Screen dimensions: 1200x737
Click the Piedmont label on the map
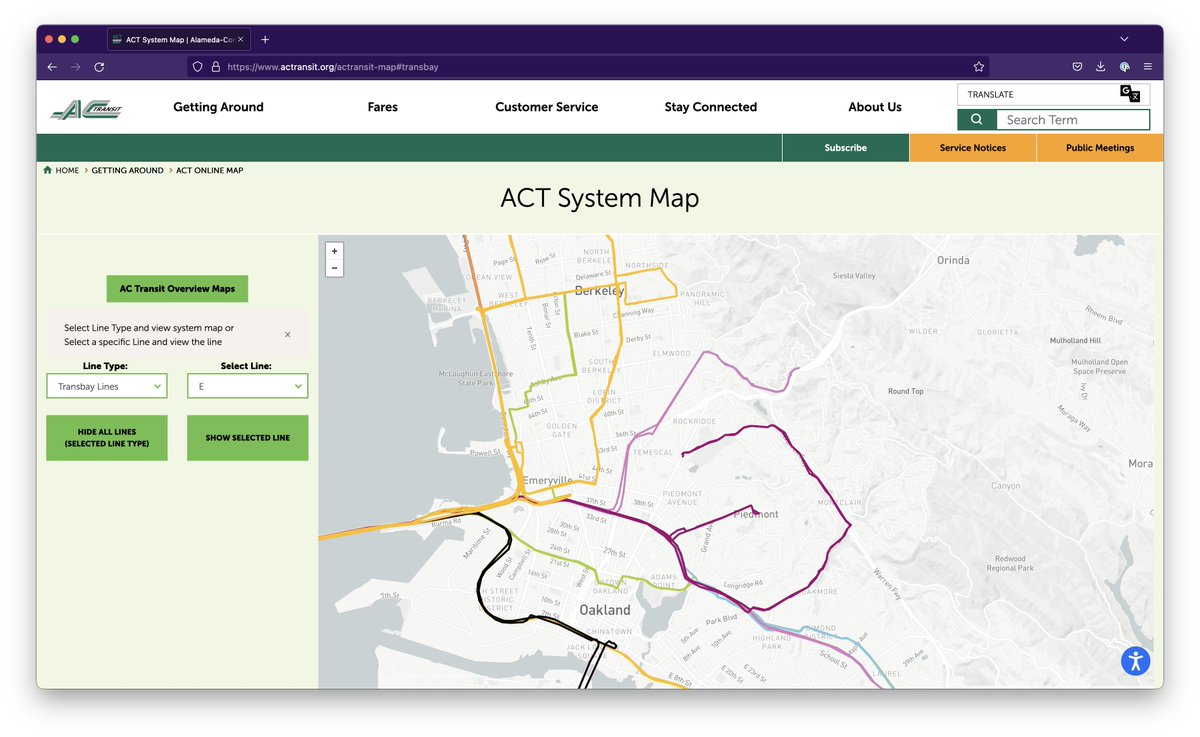(756, 514)
